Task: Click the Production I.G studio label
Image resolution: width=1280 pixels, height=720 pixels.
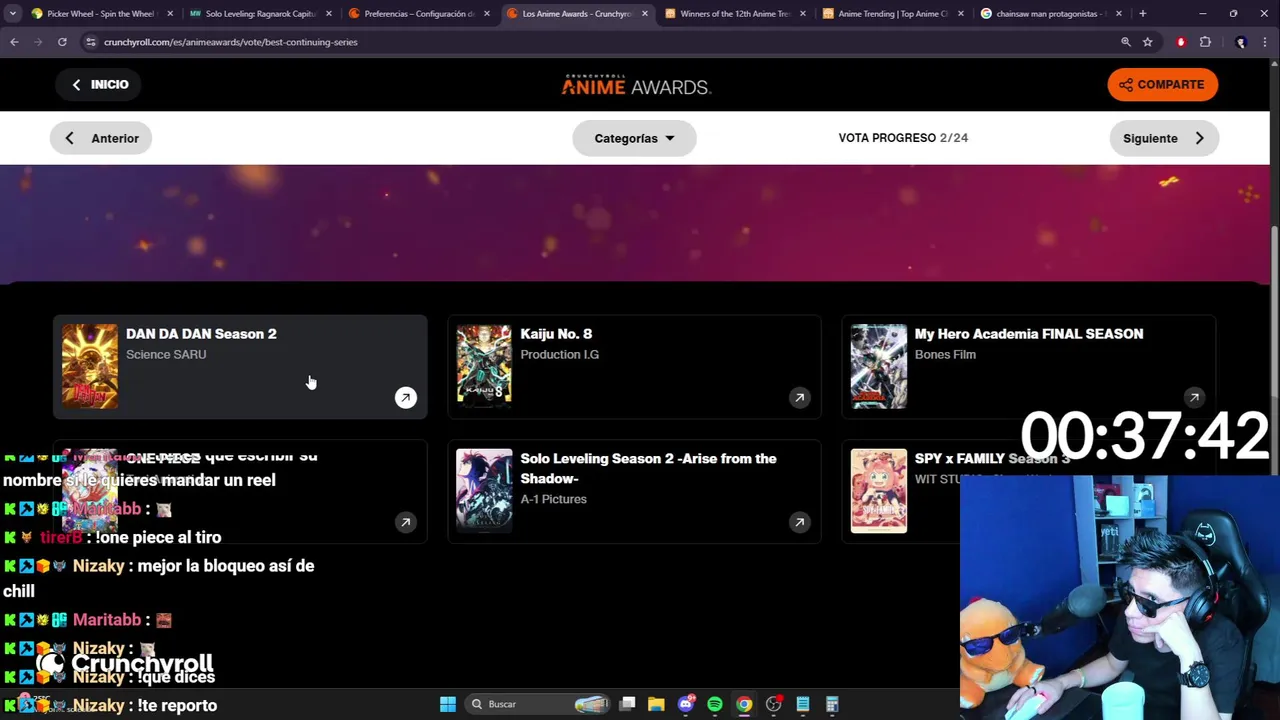Action: (x=560, y=354)
